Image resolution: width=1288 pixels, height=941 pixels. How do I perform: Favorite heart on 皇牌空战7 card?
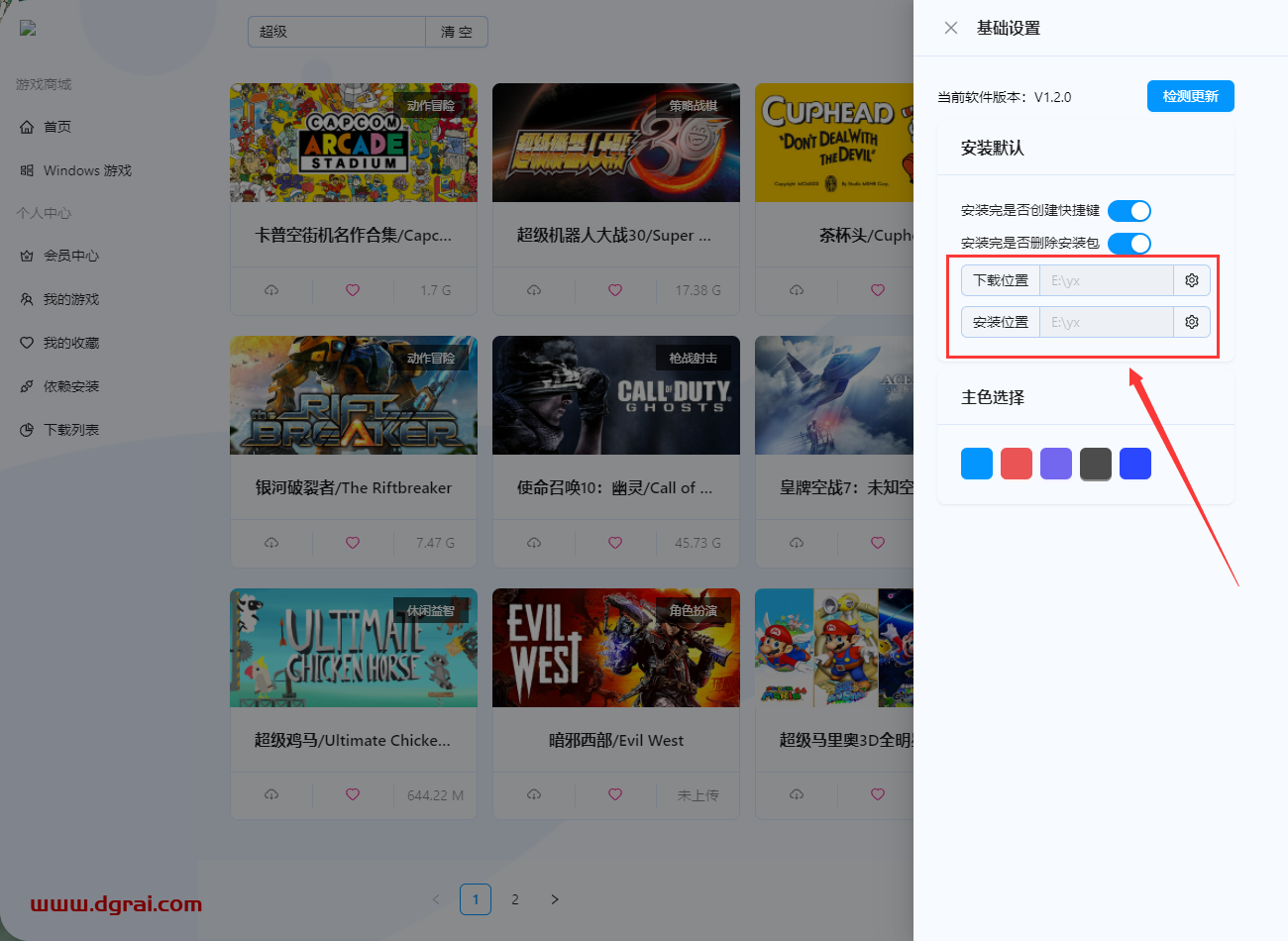(878, 543)
